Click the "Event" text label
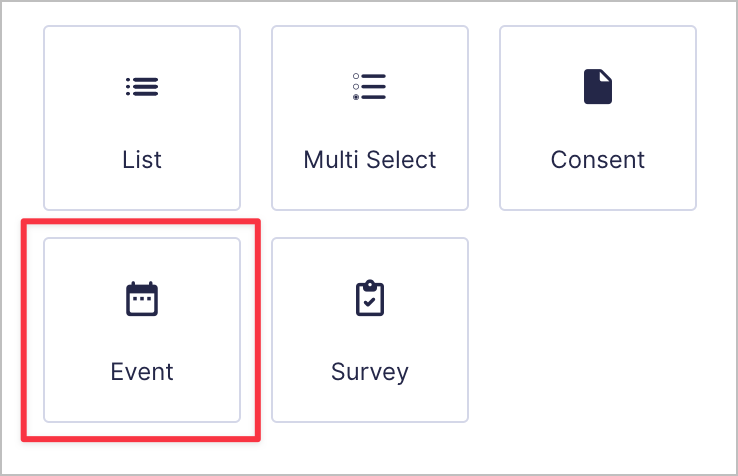 pyautogui.click(x=142, y=371)
